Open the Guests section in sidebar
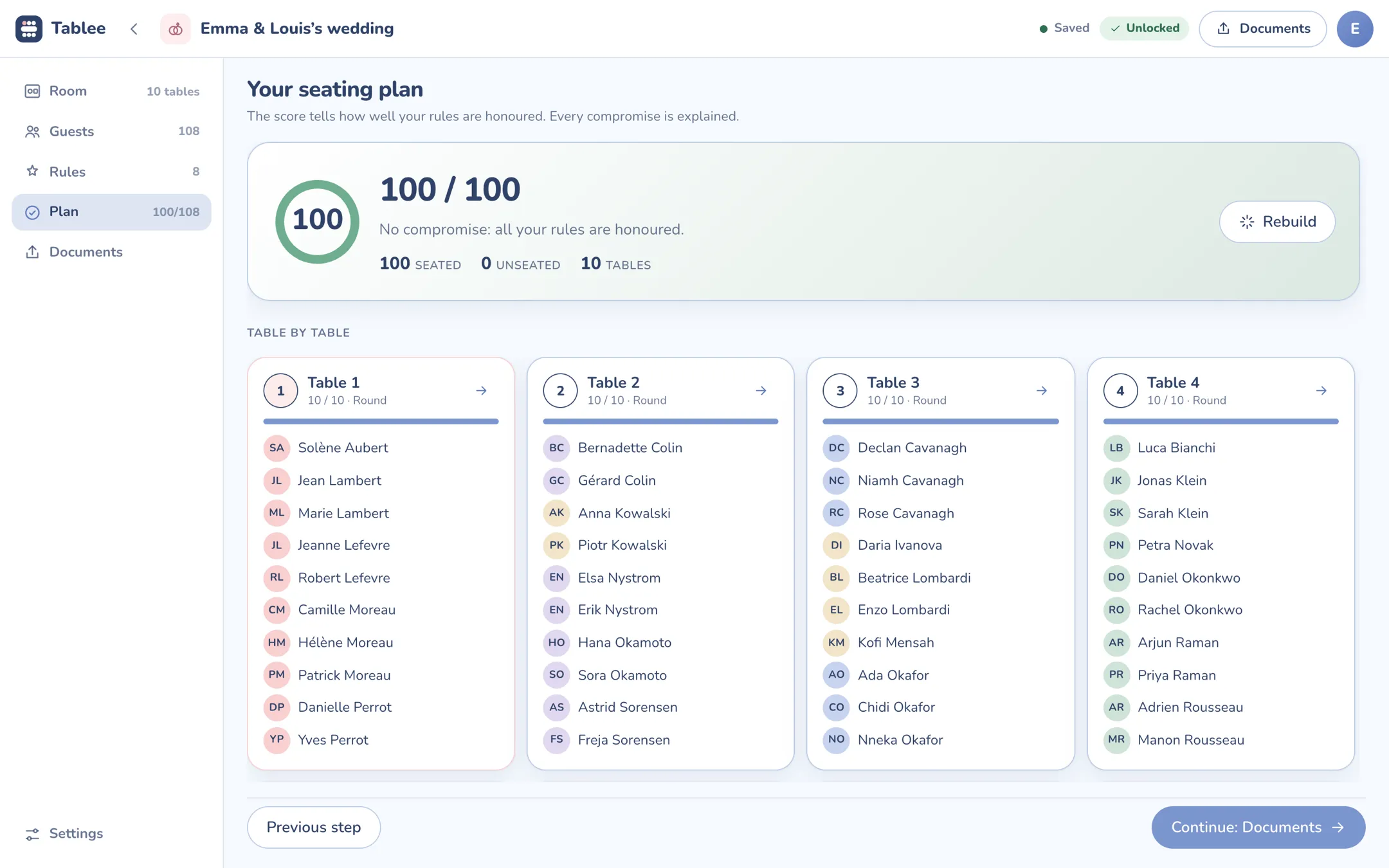1389x868 pixels. pyautogui.click(x=111, y=131)
